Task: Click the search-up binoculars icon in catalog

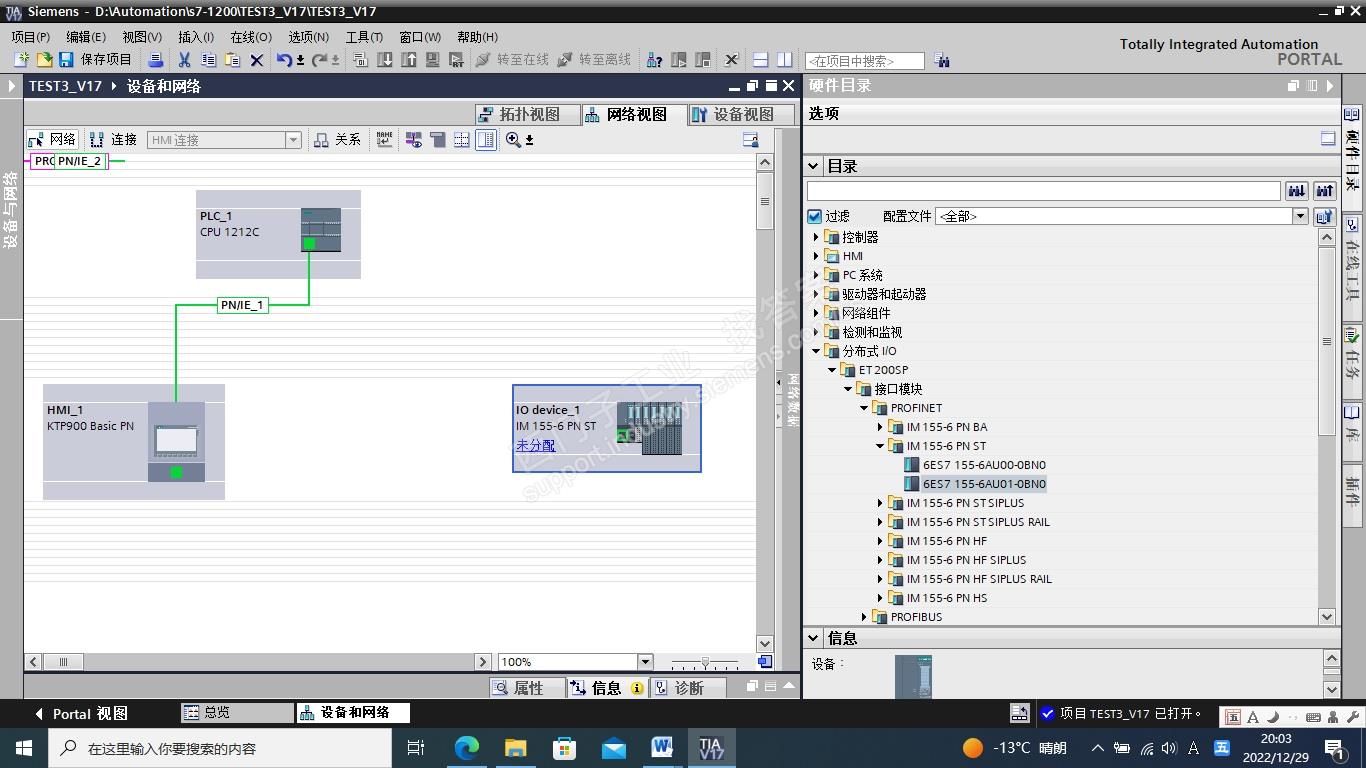Action: pos(1325,191)
